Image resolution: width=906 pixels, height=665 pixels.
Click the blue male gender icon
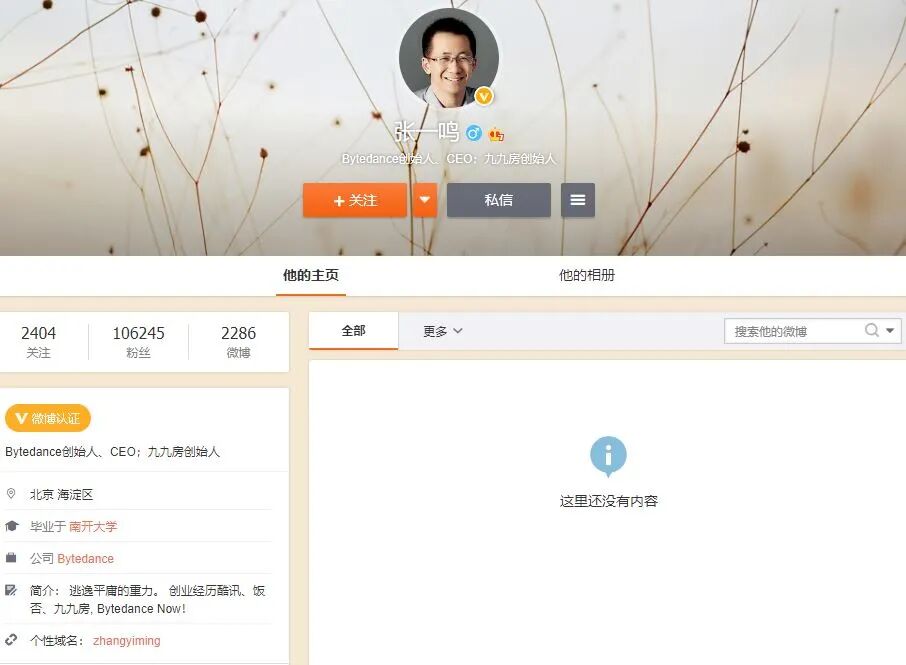[x=474, y=133]
